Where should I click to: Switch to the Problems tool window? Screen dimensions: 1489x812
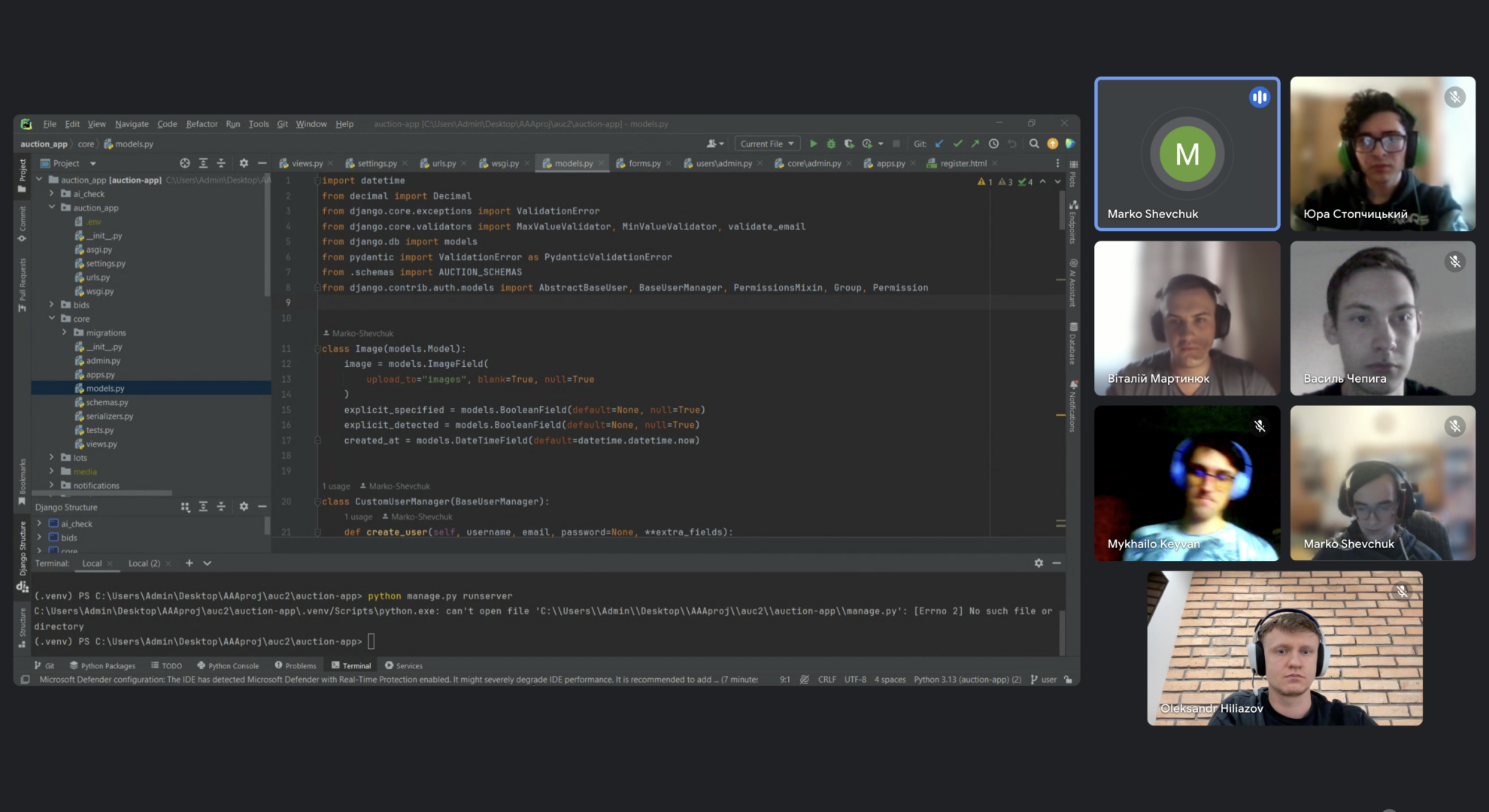(x=296, y=665)
